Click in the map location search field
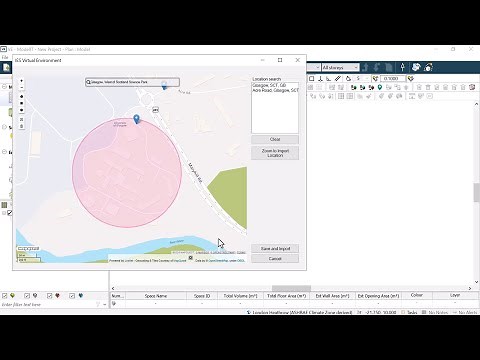 tap(132, 82)
